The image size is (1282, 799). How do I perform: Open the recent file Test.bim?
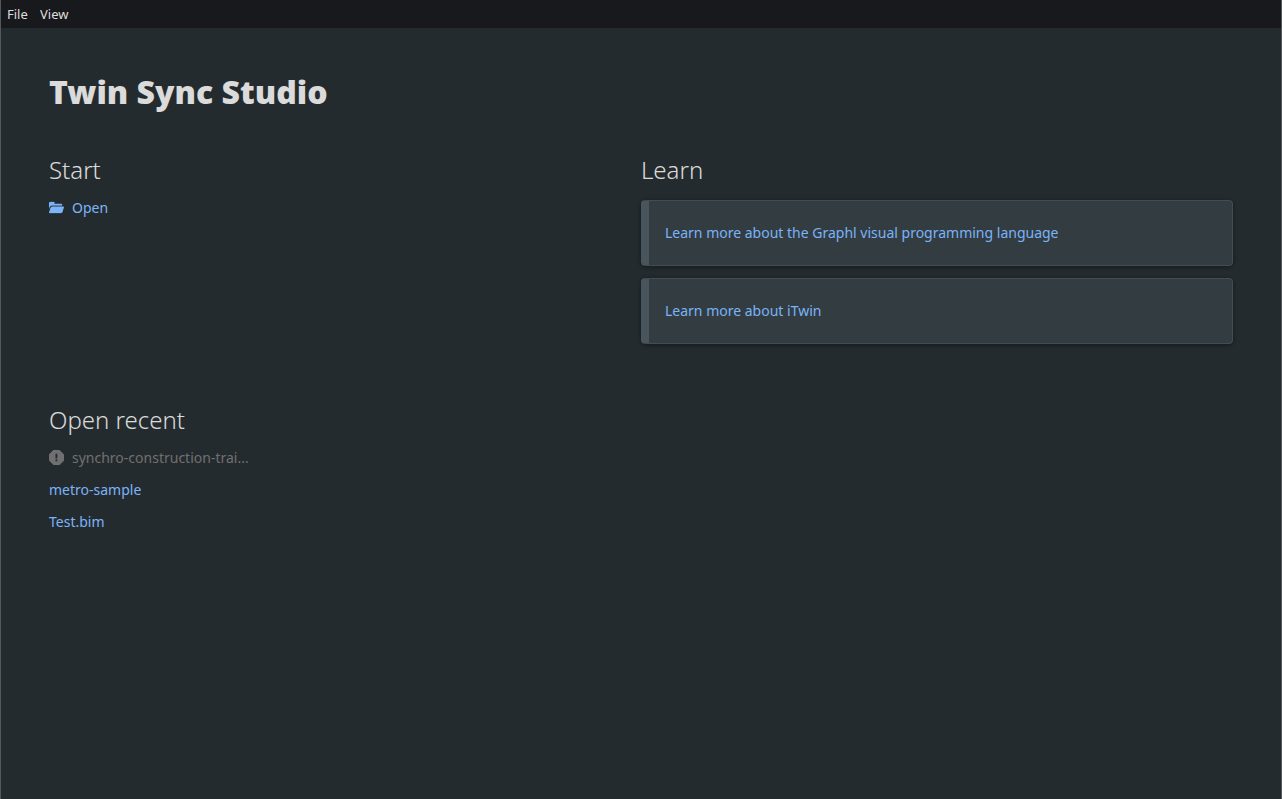pos(76,522)
